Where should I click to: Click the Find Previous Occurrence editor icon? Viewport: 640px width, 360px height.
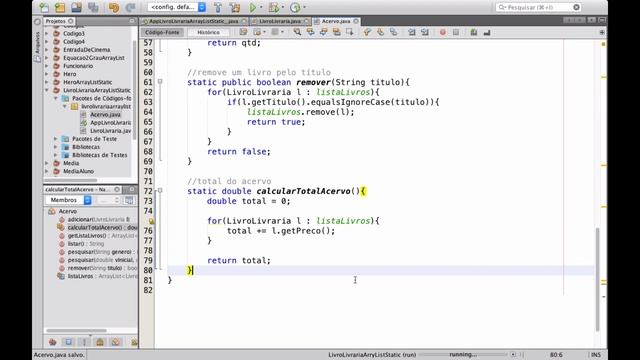click(310, 32)
